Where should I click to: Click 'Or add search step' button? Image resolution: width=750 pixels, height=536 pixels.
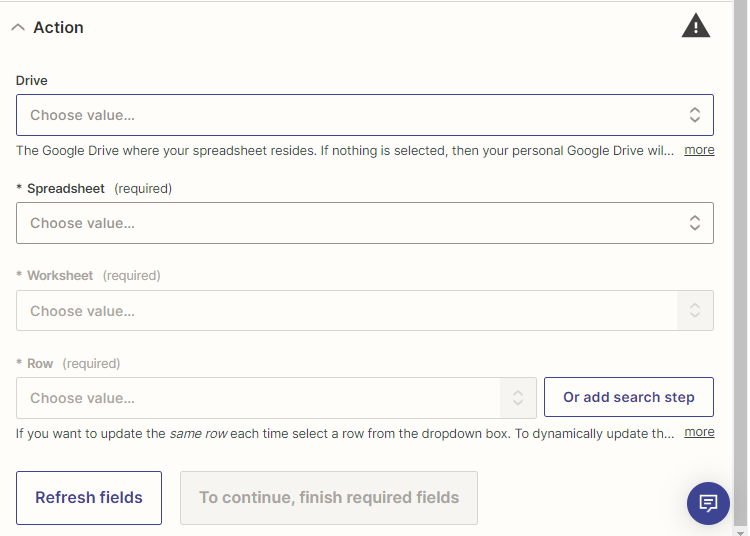pos(628,397)
